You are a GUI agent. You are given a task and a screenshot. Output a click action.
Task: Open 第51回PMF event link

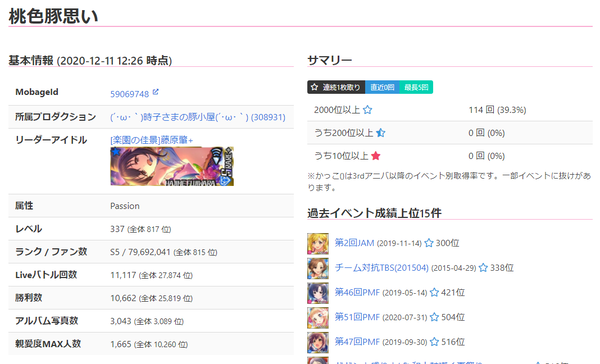tap(357, 317)
